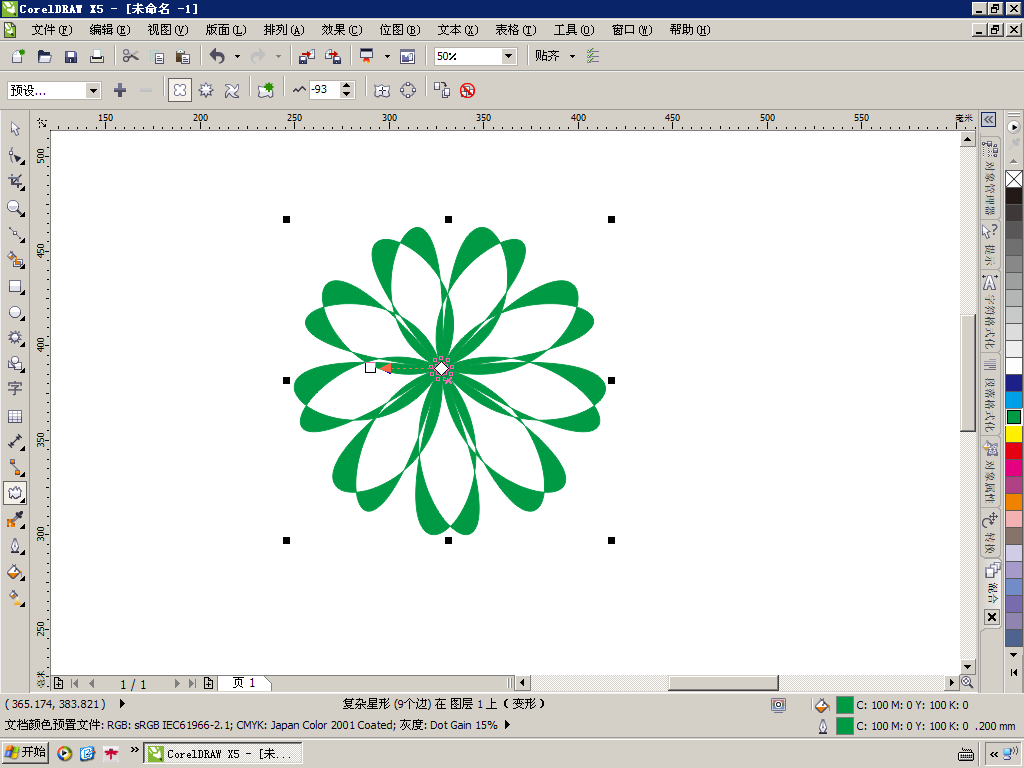Select the Eyedropper tool
The height and width of the screenshot is (768, 1024).
[x=15, y=520]
